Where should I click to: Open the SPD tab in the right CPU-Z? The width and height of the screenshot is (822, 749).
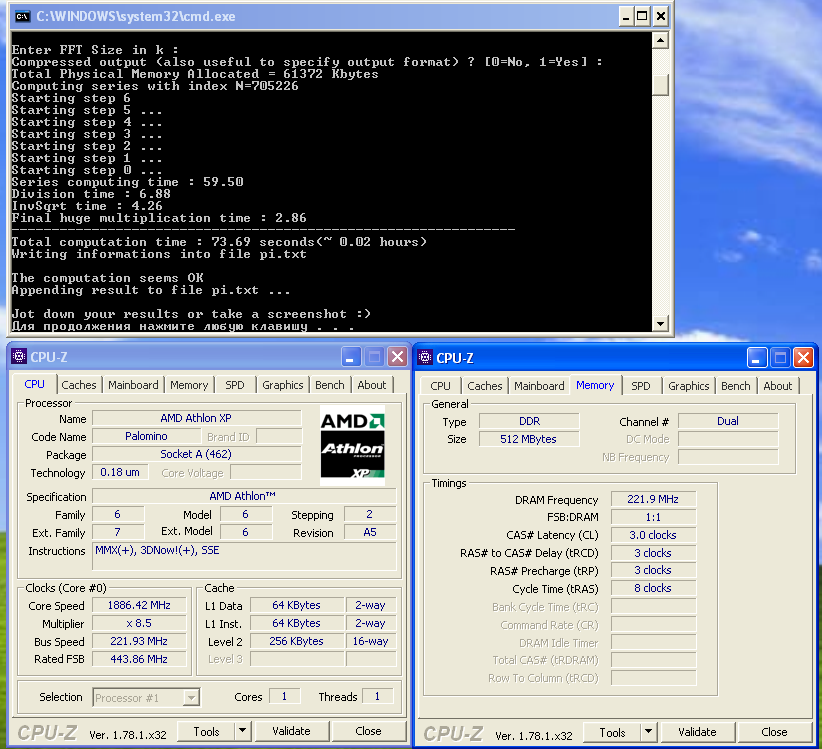pos(641,386)
